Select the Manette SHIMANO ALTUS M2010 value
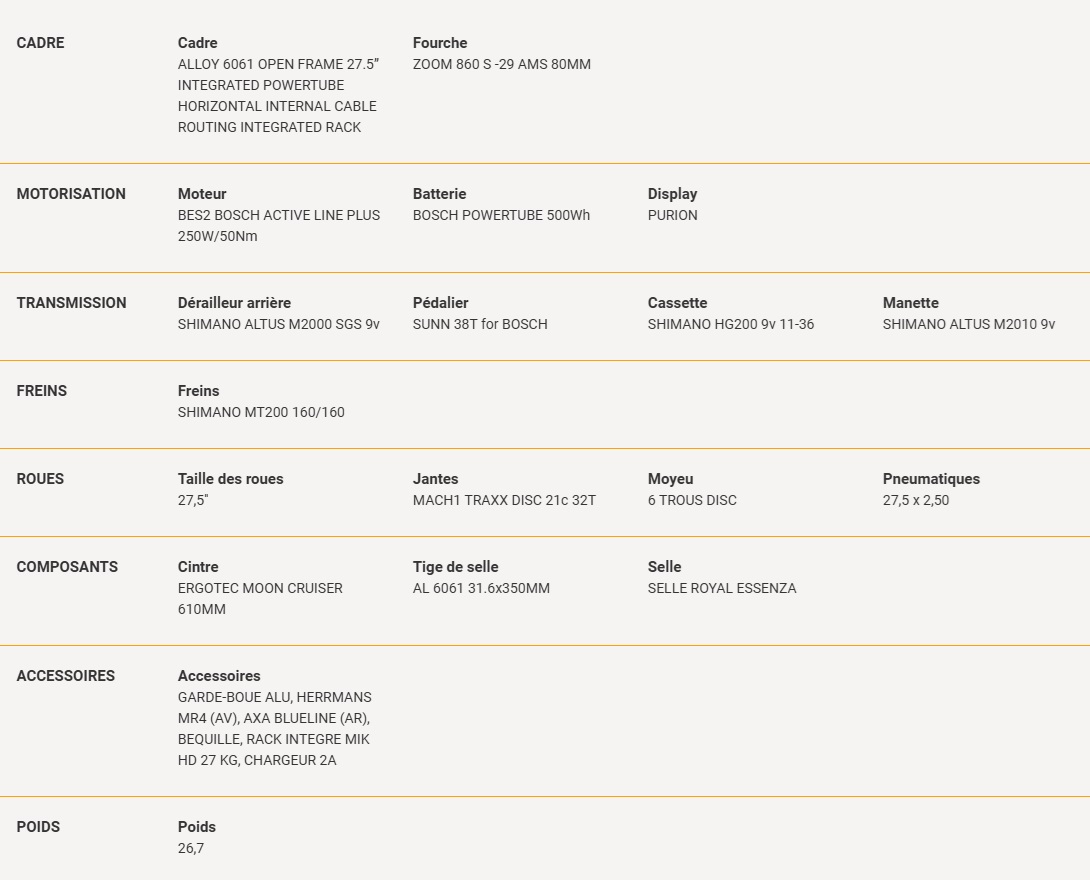 [x=969, y=325]
